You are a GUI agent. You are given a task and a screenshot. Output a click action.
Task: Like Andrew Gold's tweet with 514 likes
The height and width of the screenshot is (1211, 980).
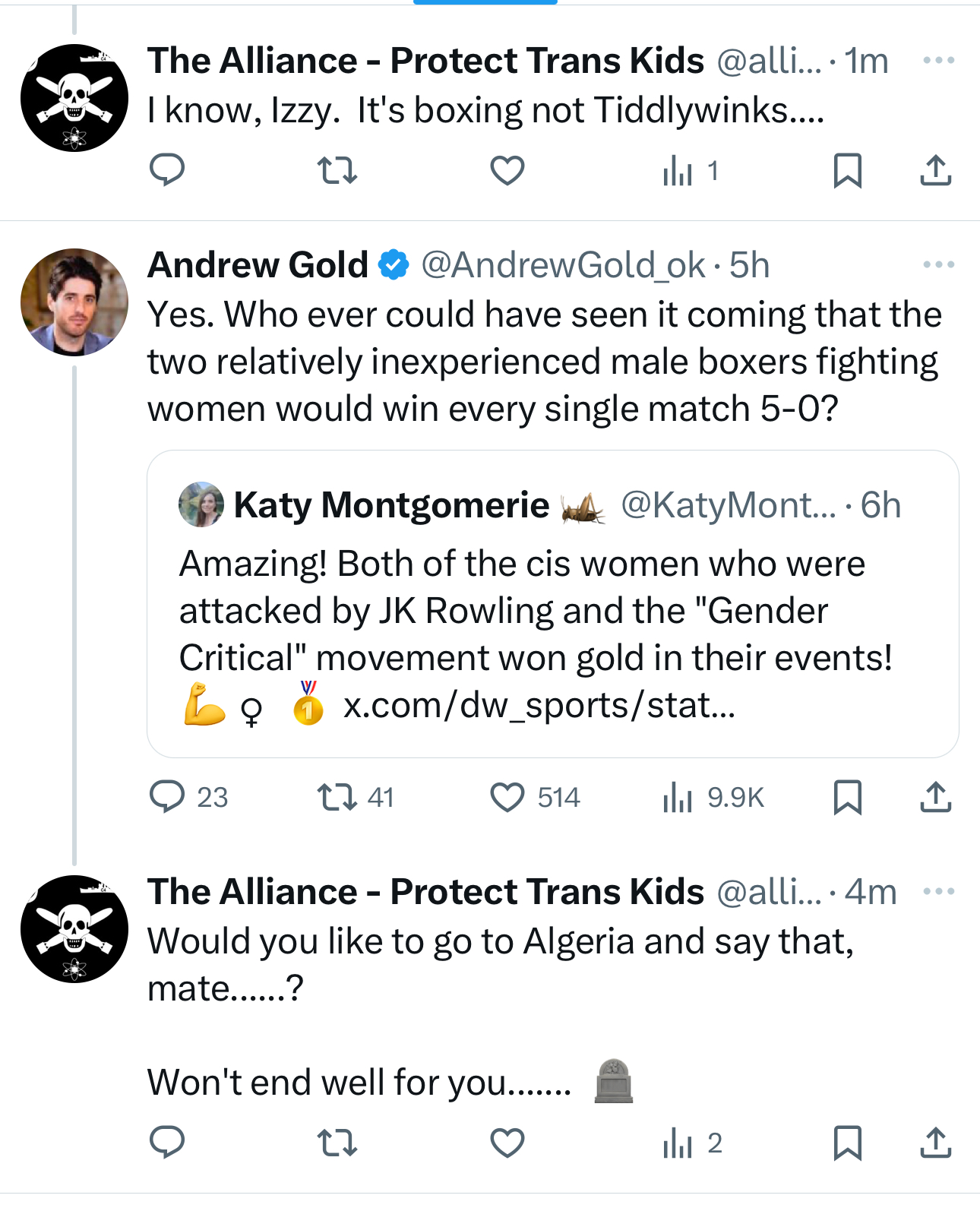507,797
